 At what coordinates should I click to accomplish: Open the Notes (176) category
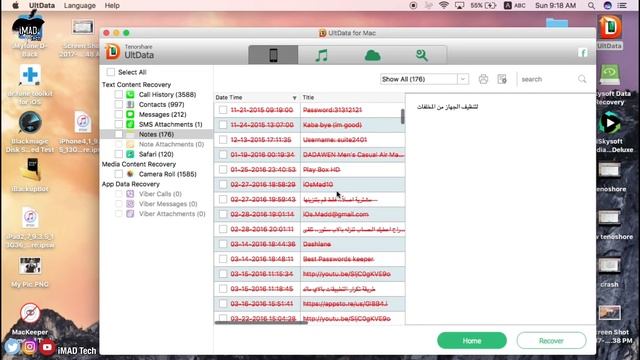coord(156,134)
